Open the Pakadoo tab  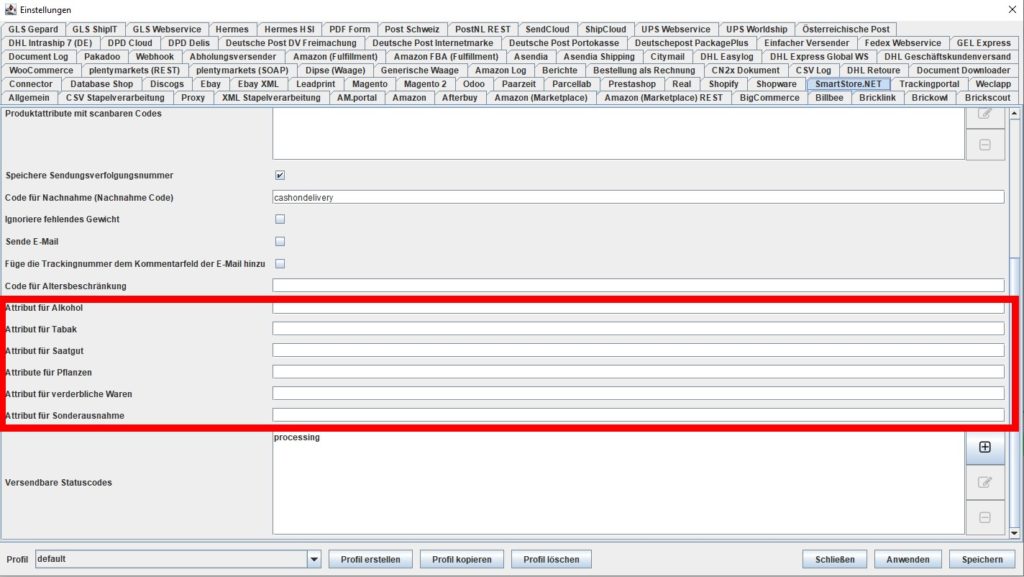click(102, 56)
